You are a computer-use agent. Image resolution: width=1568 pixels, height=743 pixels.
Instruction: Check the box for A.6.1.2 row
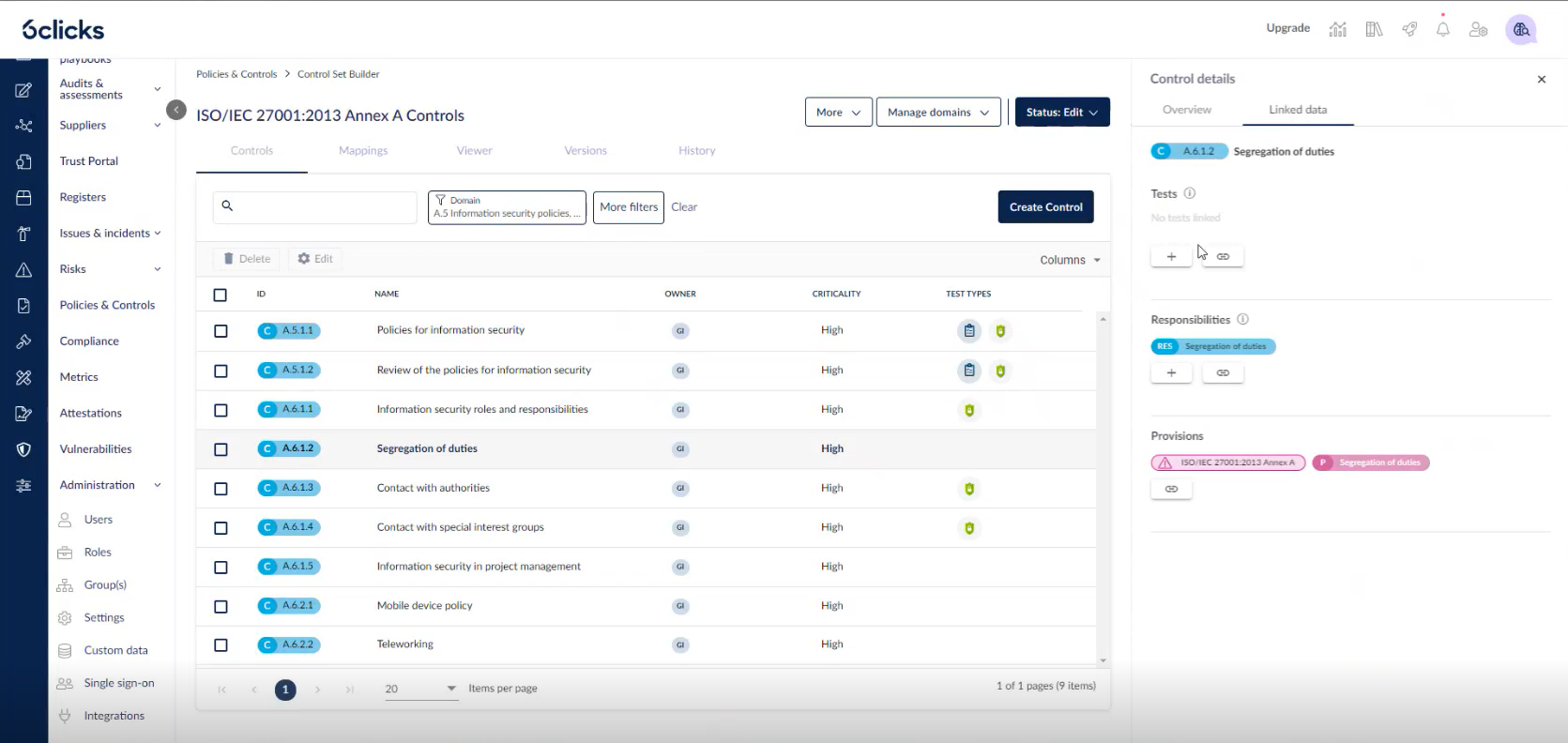coord(221,449)
